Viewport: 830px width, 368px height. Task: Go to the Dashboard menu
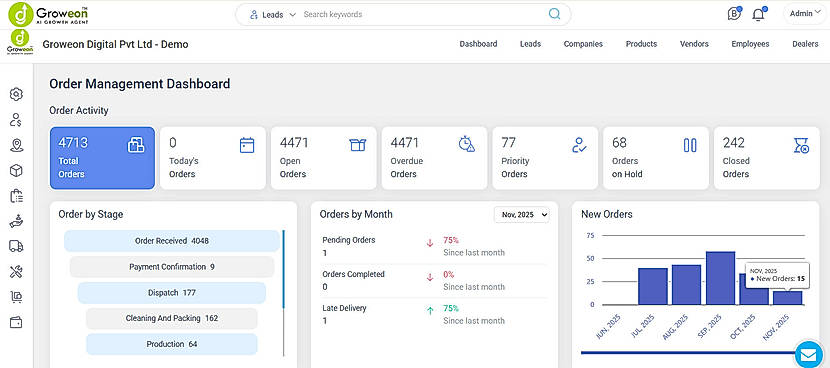478,44
